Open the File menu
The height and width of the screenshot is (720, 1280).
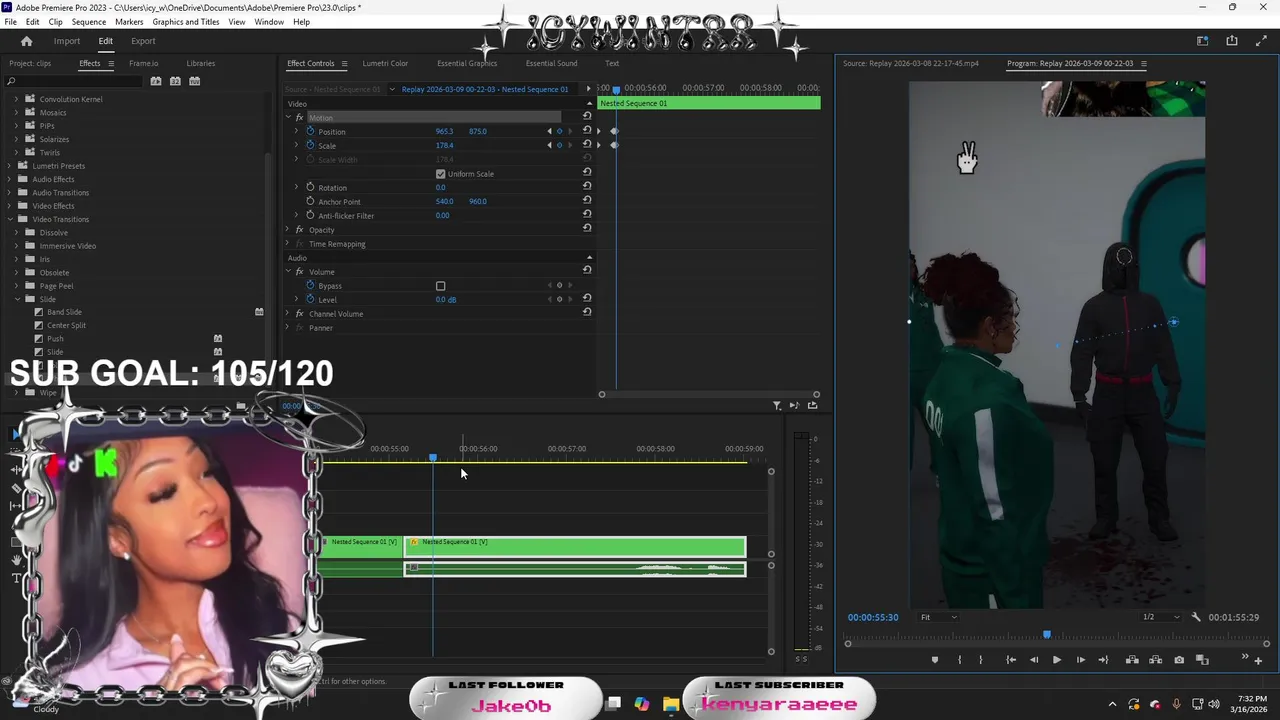[10, 22]
